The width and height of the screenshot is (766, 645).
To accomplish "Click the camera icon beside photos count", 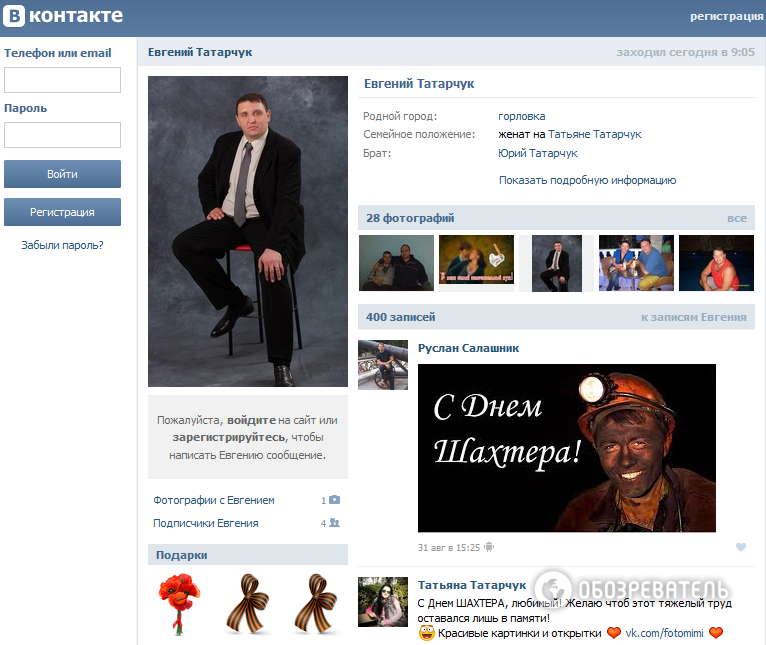I will [x=335, y=500].
